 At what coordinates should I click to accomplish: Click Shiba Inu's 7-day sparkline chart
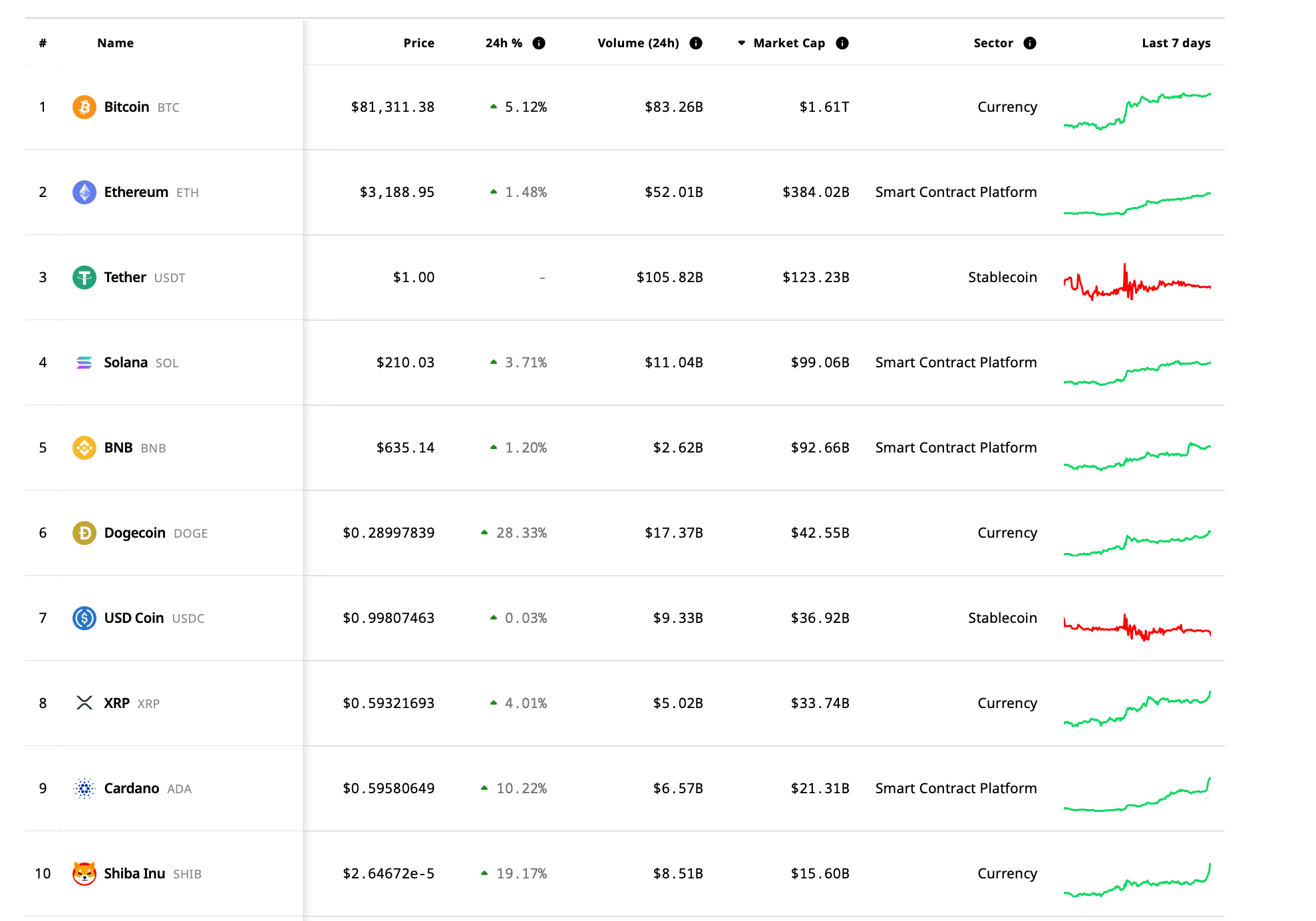point(1137,880)
